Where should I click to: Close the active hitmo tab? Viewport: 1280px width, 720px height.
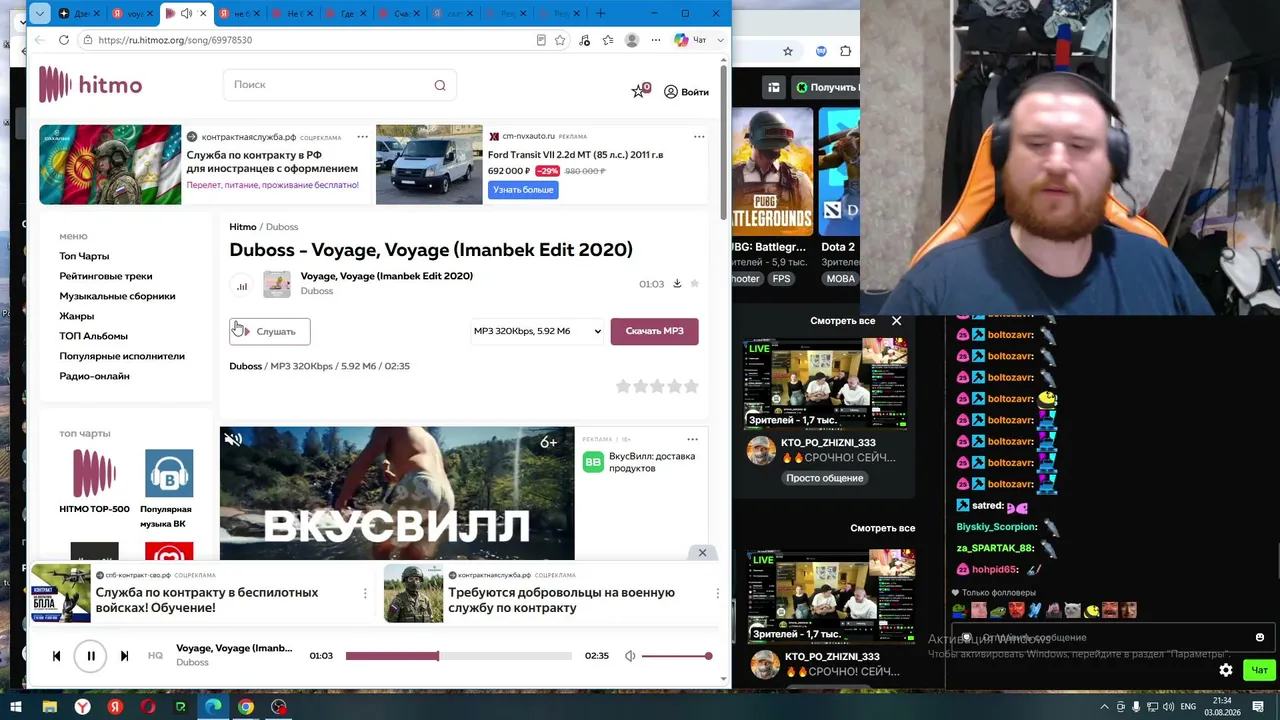click(x=204, y=13)
